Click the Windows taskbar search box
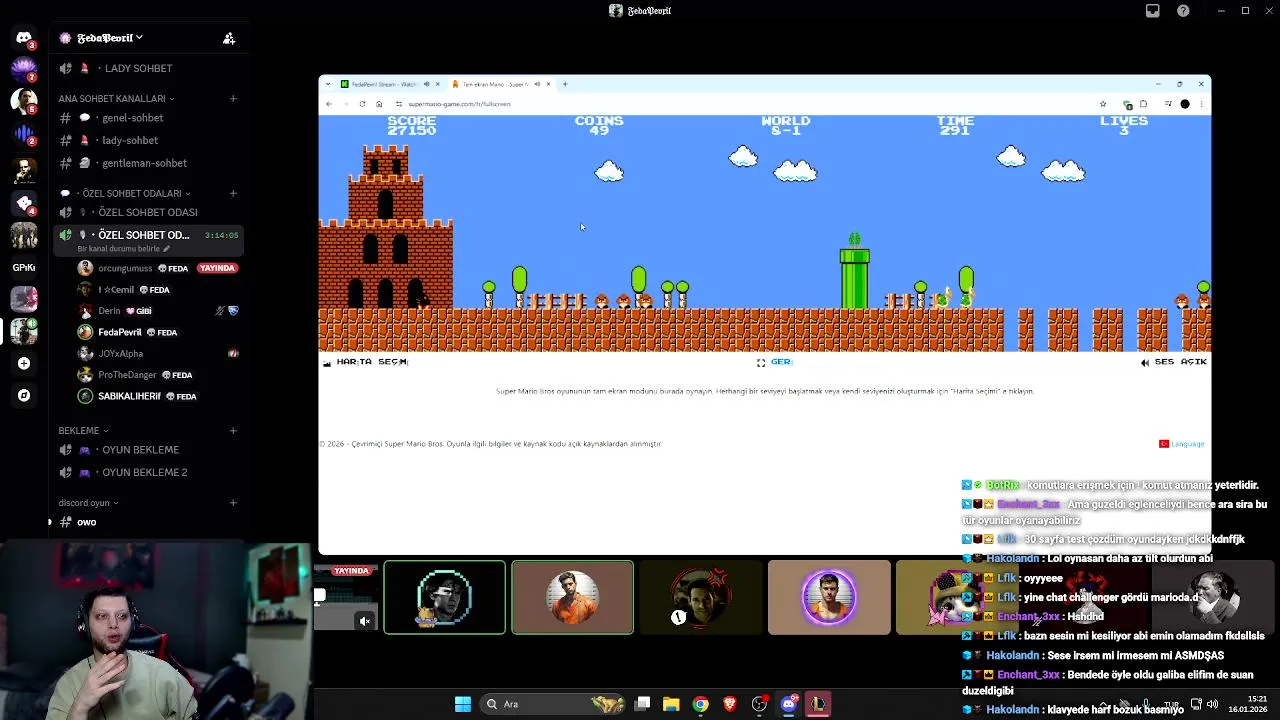The width and height of the screenshot is (1280, 720). (552, 704)
